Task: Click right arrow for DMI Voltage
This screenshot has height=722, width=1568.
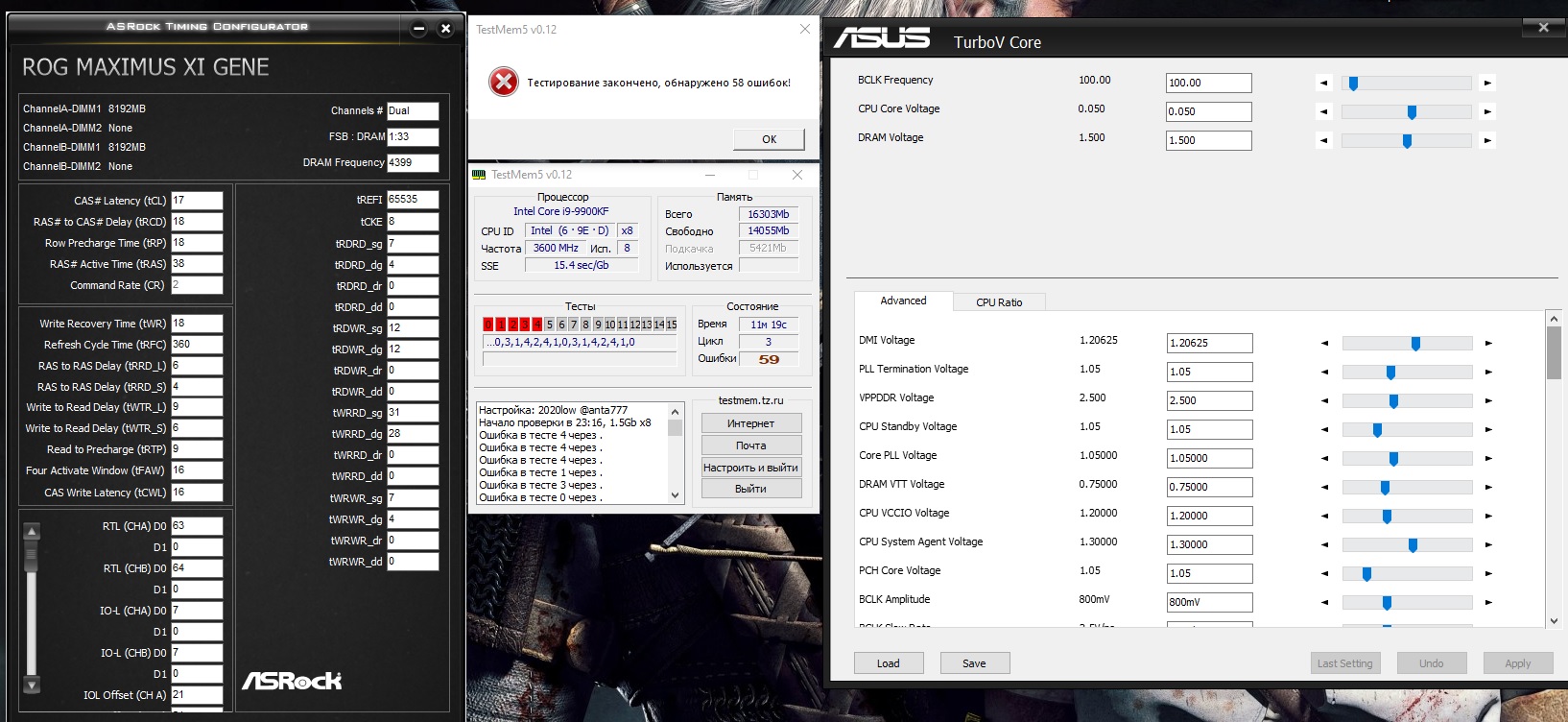Action: 1488,343
